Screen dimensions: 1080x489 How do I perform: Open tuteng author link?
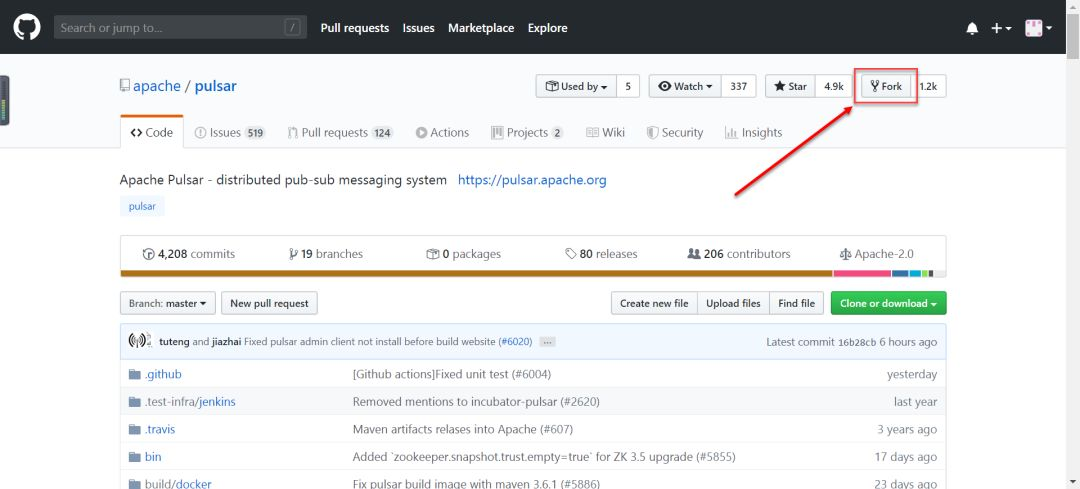(x=174, y=342)
